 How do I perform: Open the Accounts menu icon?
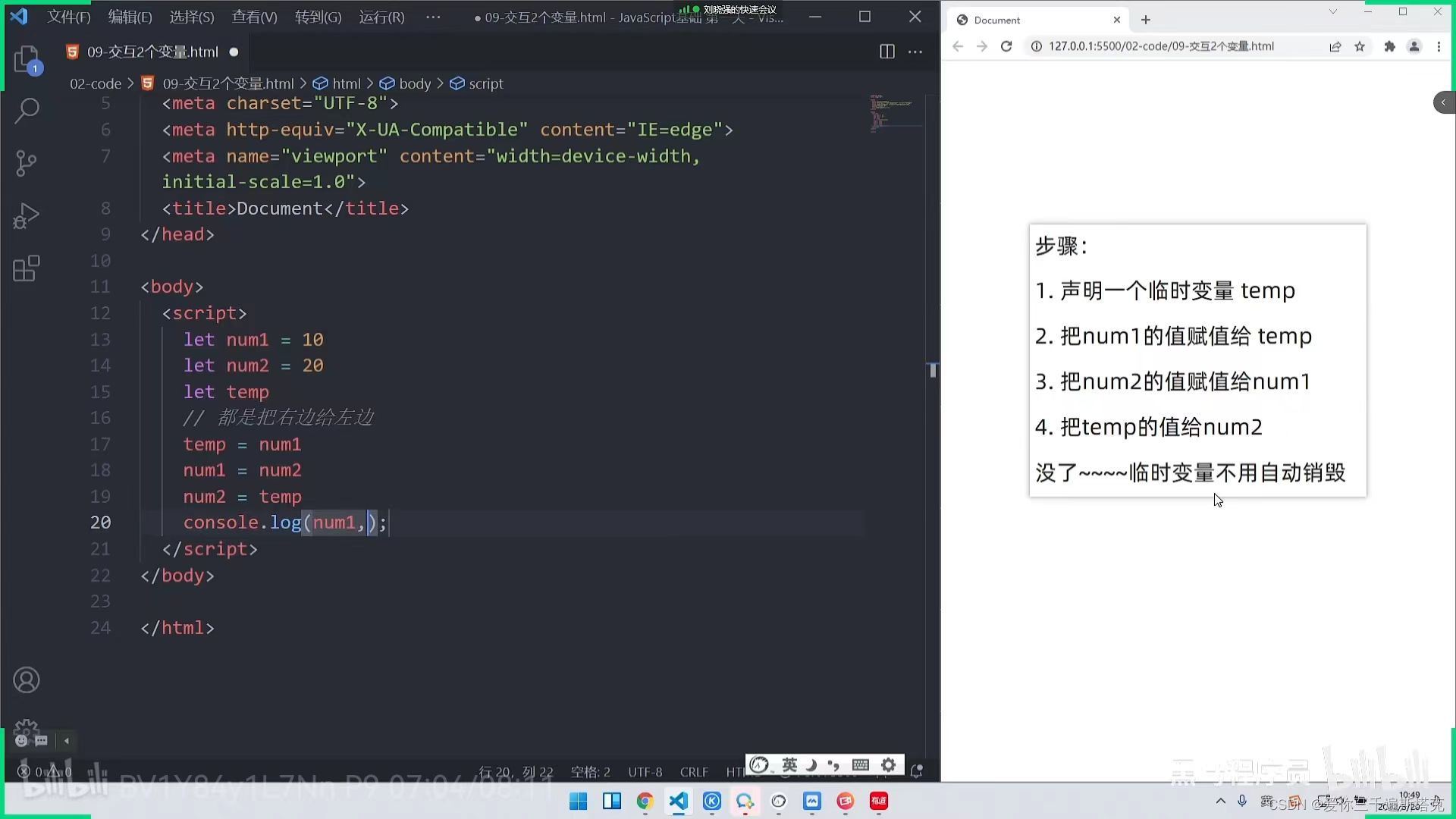[x=27, y=680]
